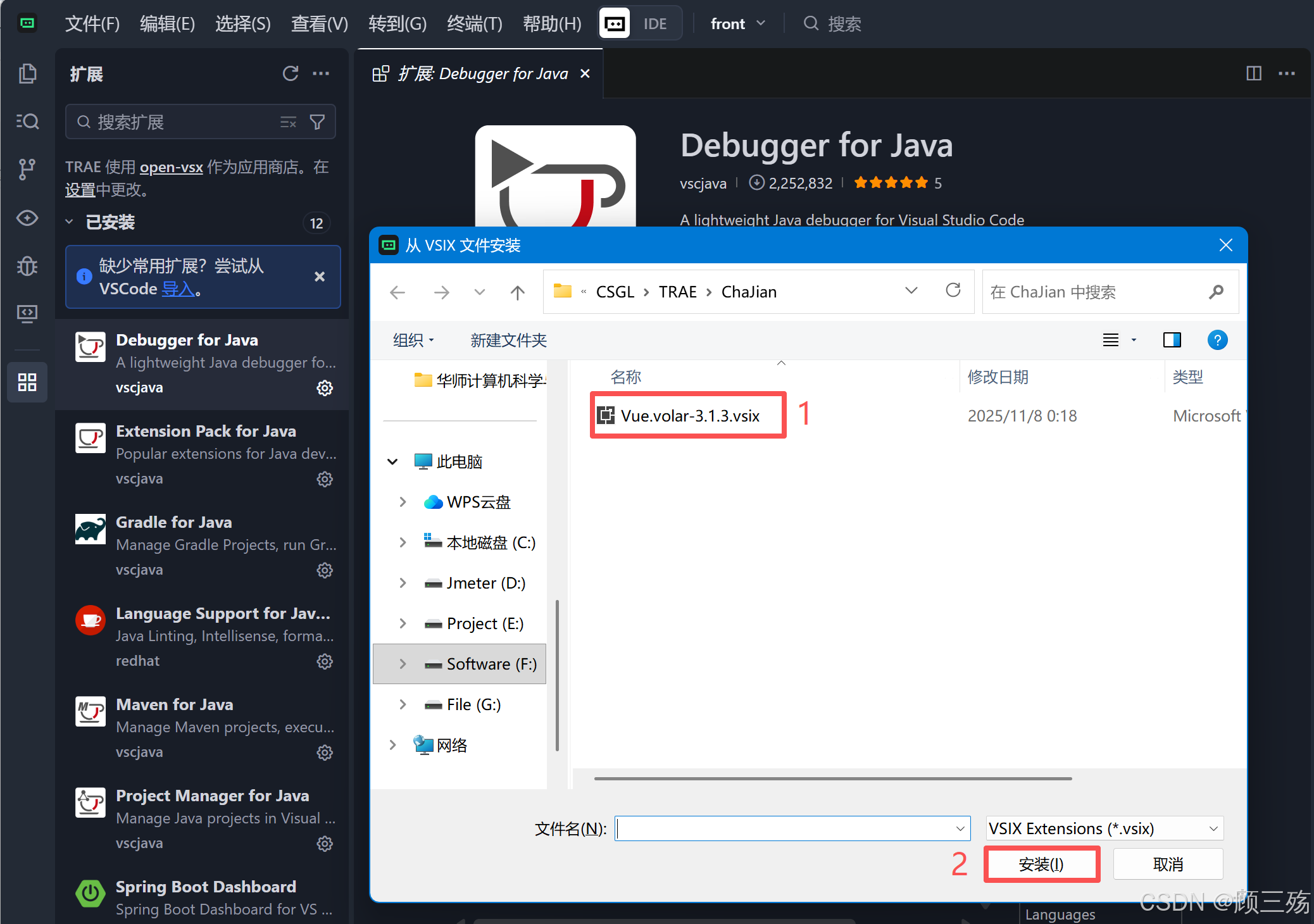Open the Run and Debug bug icon
Image resolution: width=1314 pixels, height=924 pixels.
27,266
